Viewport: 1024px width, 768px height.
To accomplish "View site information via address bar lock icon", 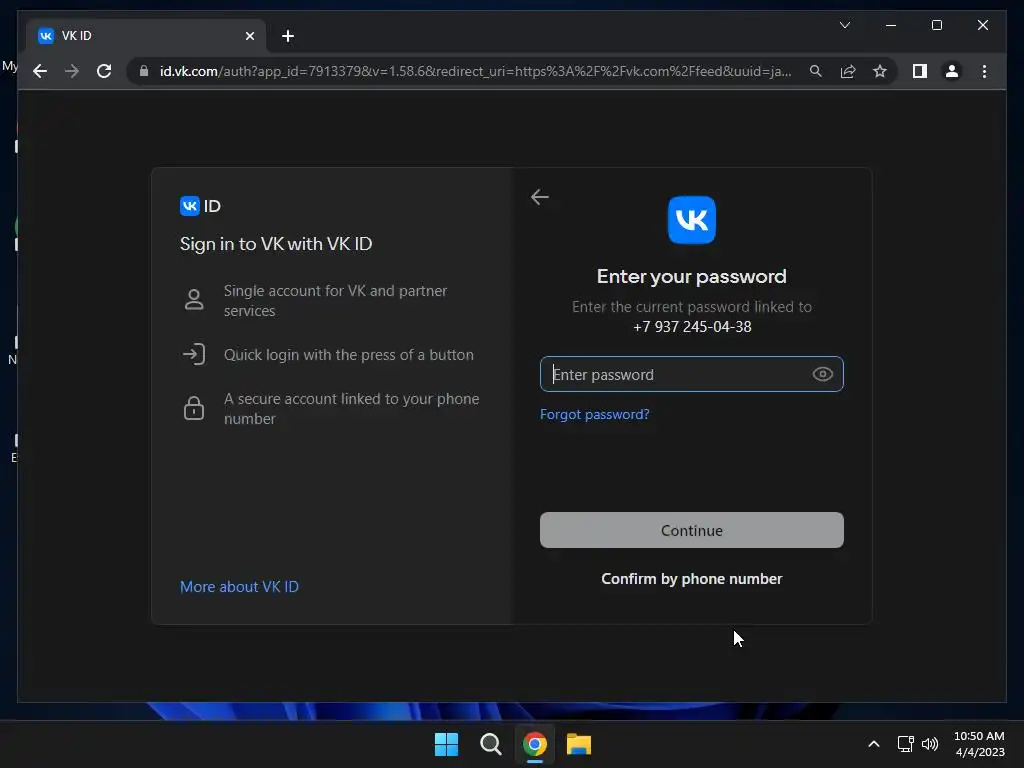I will [x=144, y=71].
